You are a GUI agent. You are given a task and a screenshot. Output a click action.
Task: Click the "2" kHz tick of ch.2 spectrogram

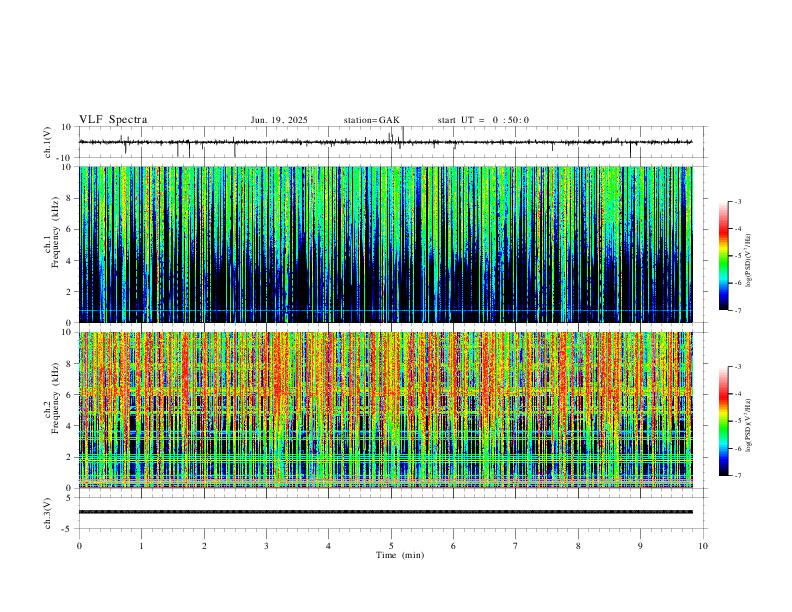click(x=69, y=457)
